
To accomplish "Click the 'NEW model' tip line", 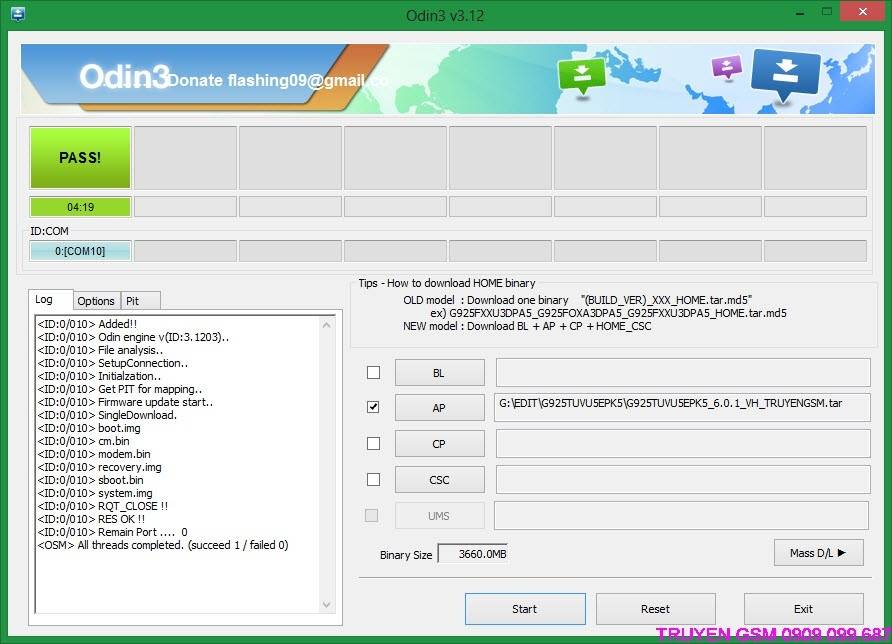I will pos(527,326).
